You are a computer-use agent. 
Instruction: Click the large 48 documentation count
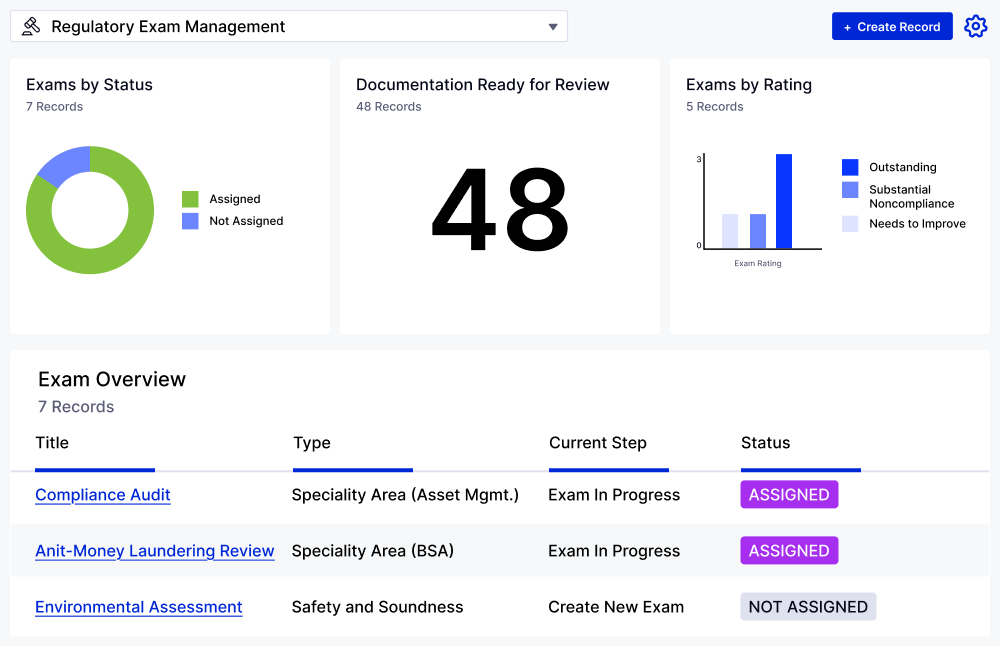click(x=500, y=210)
